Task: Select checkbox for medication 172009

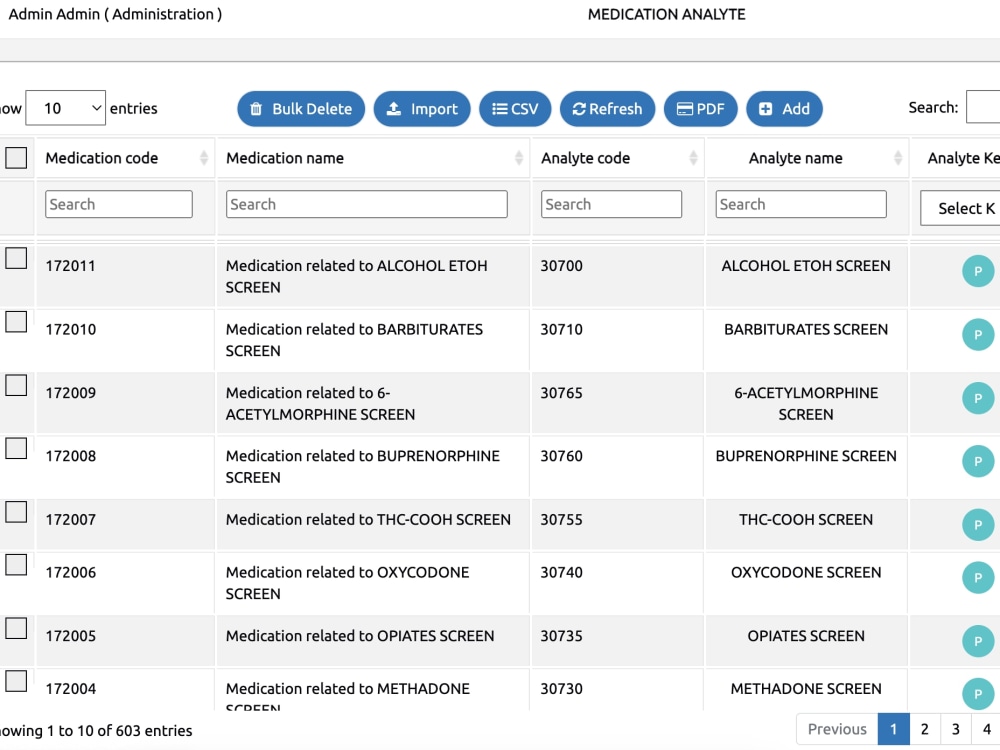Action: [x=16, y=385]
